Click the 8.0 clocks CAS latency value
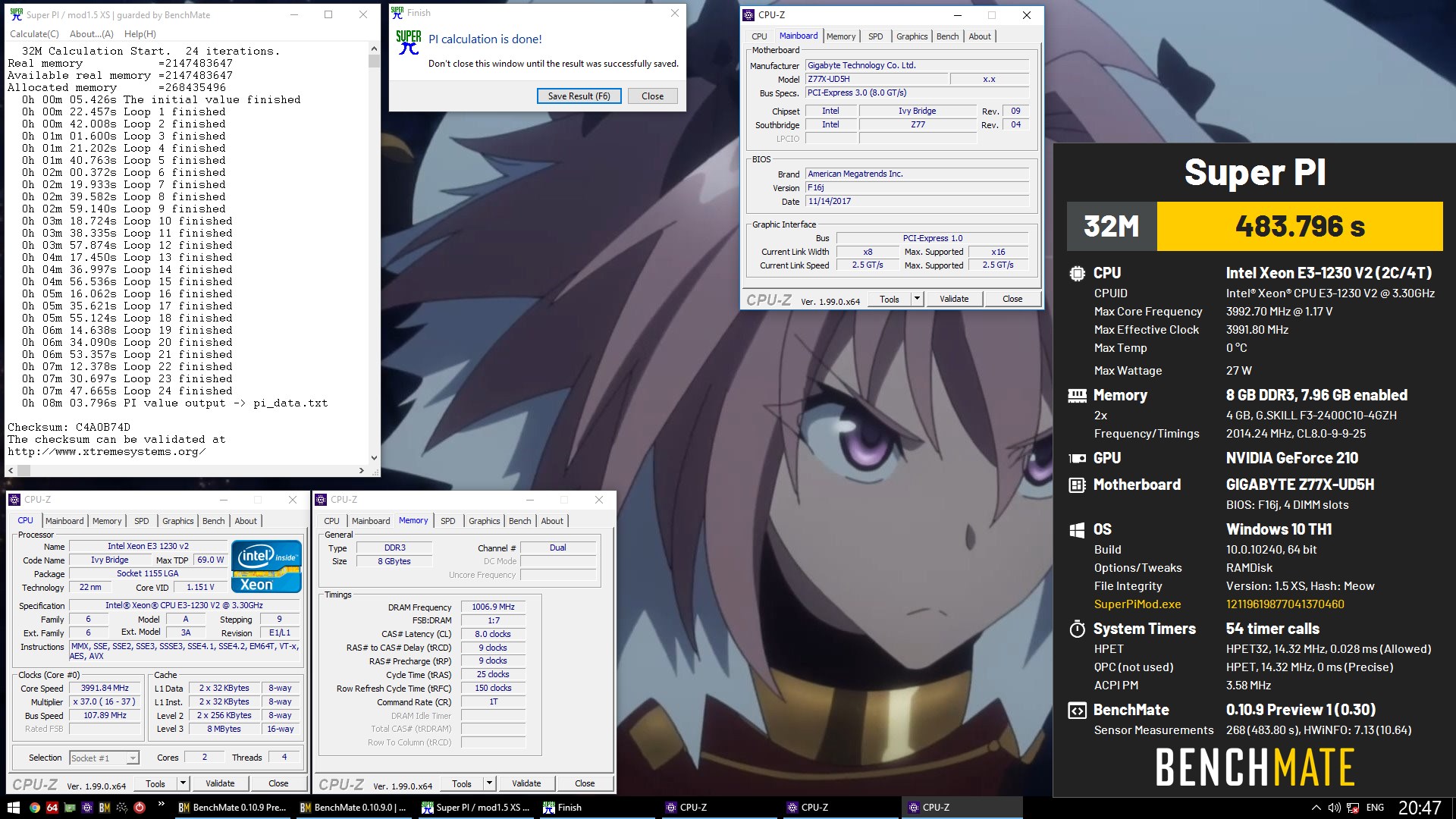 tap(493, 634)
